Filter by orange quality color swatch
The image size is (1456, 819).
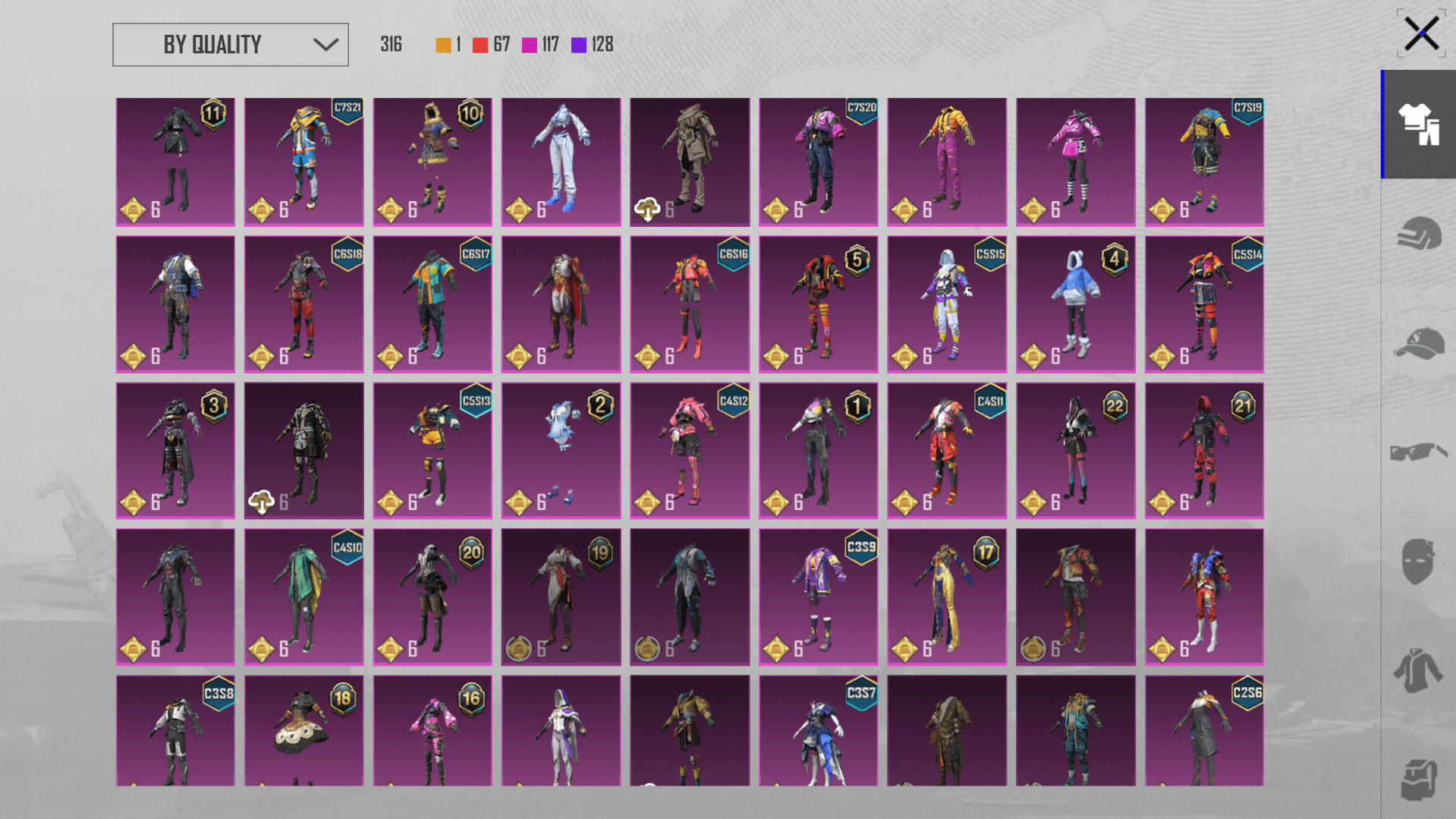pyautogui.click(x=443, y=46)
